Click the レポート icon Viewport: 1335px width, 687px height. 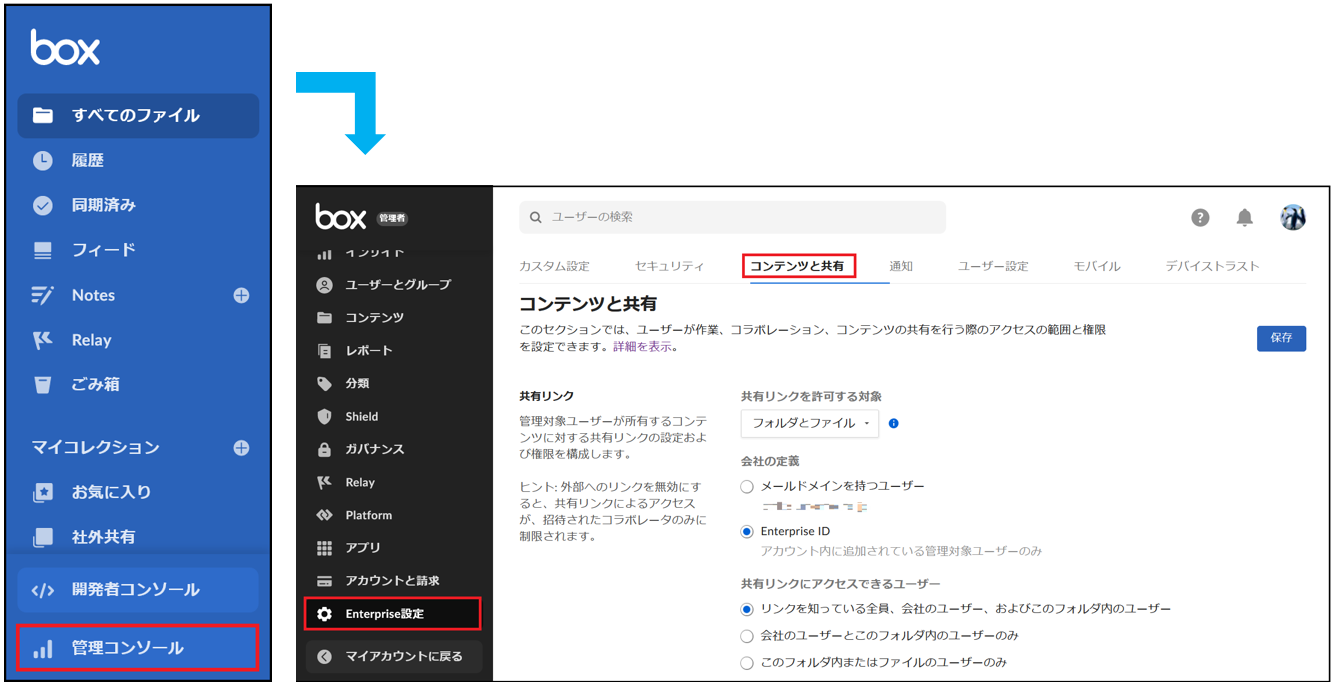click(x=324, y=351)
